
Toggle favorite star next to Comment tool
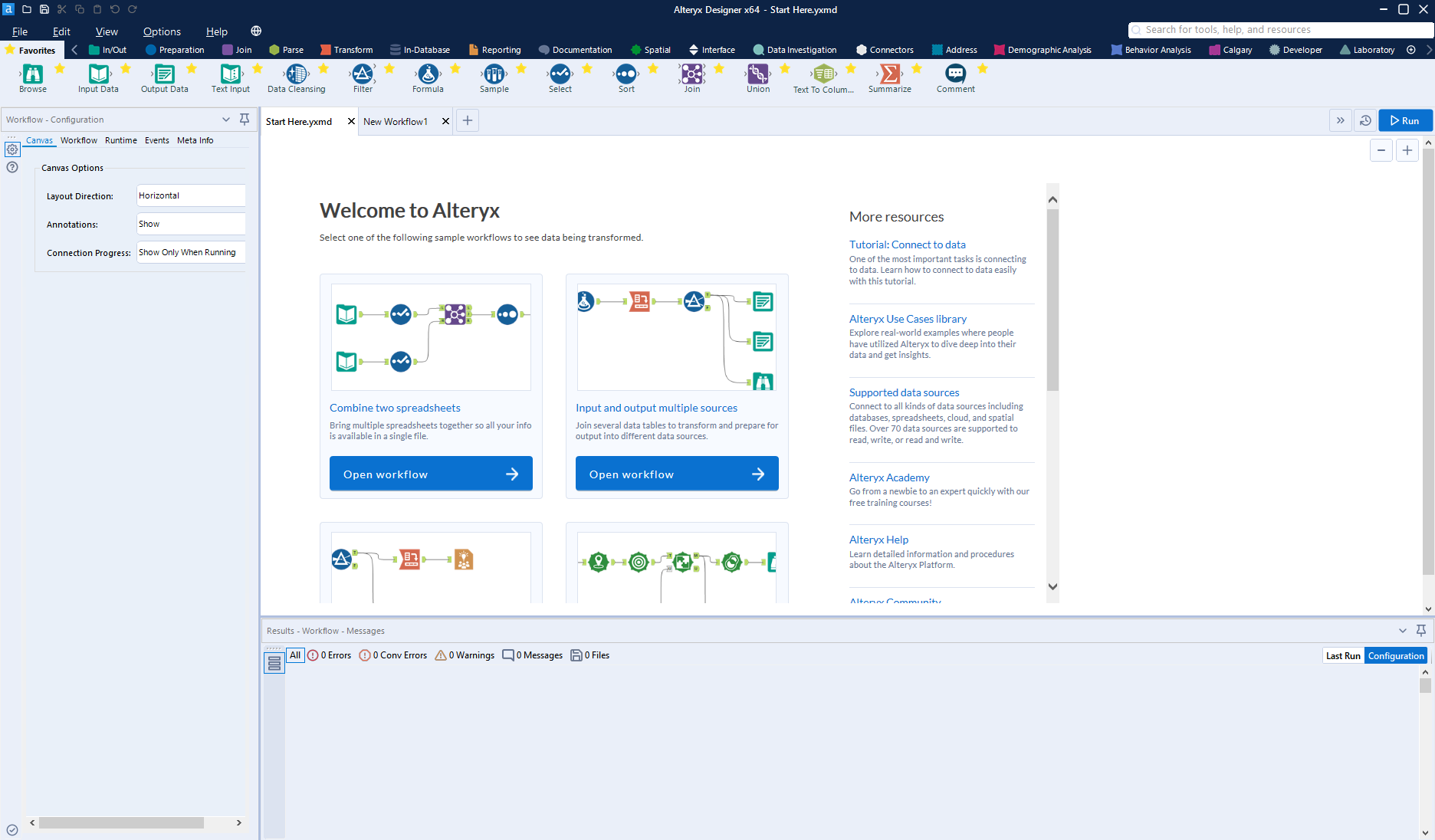tap(983, 69)
